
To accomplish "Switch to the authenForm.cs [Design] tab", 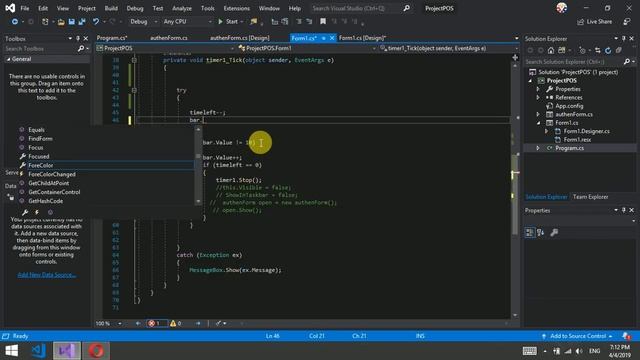I will pyautogui.click(x=240, y=38).
